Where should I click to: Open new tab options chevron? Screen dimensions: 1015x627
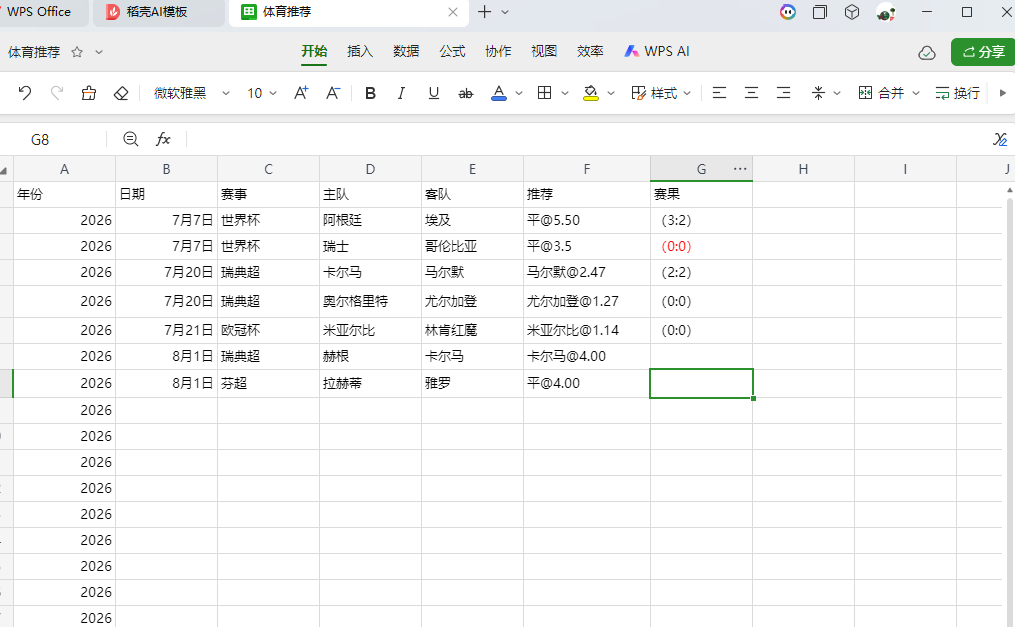point(506,12)
